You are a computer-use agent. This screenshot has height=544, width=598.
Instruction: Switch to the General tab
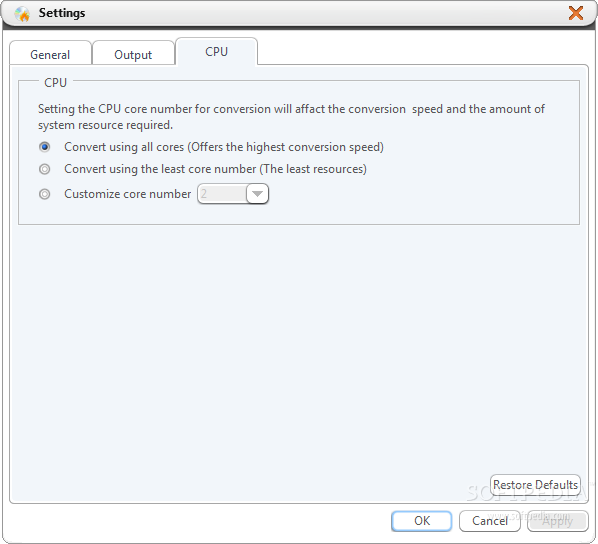[50, 54]
